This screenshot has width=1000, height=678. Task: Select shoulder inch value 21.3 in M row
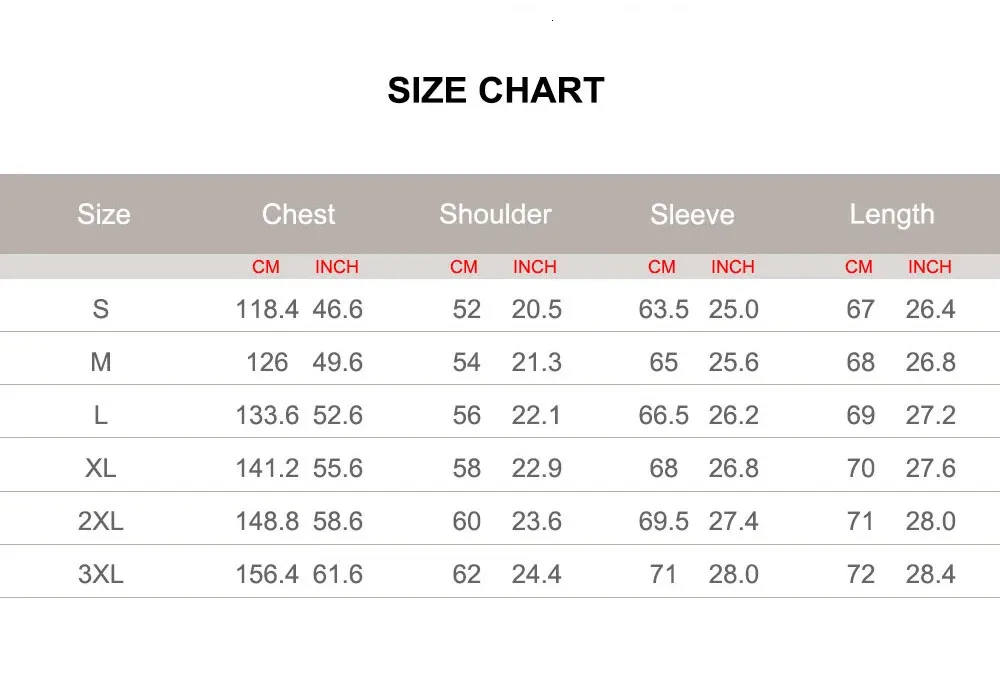[x=537, y=362]
